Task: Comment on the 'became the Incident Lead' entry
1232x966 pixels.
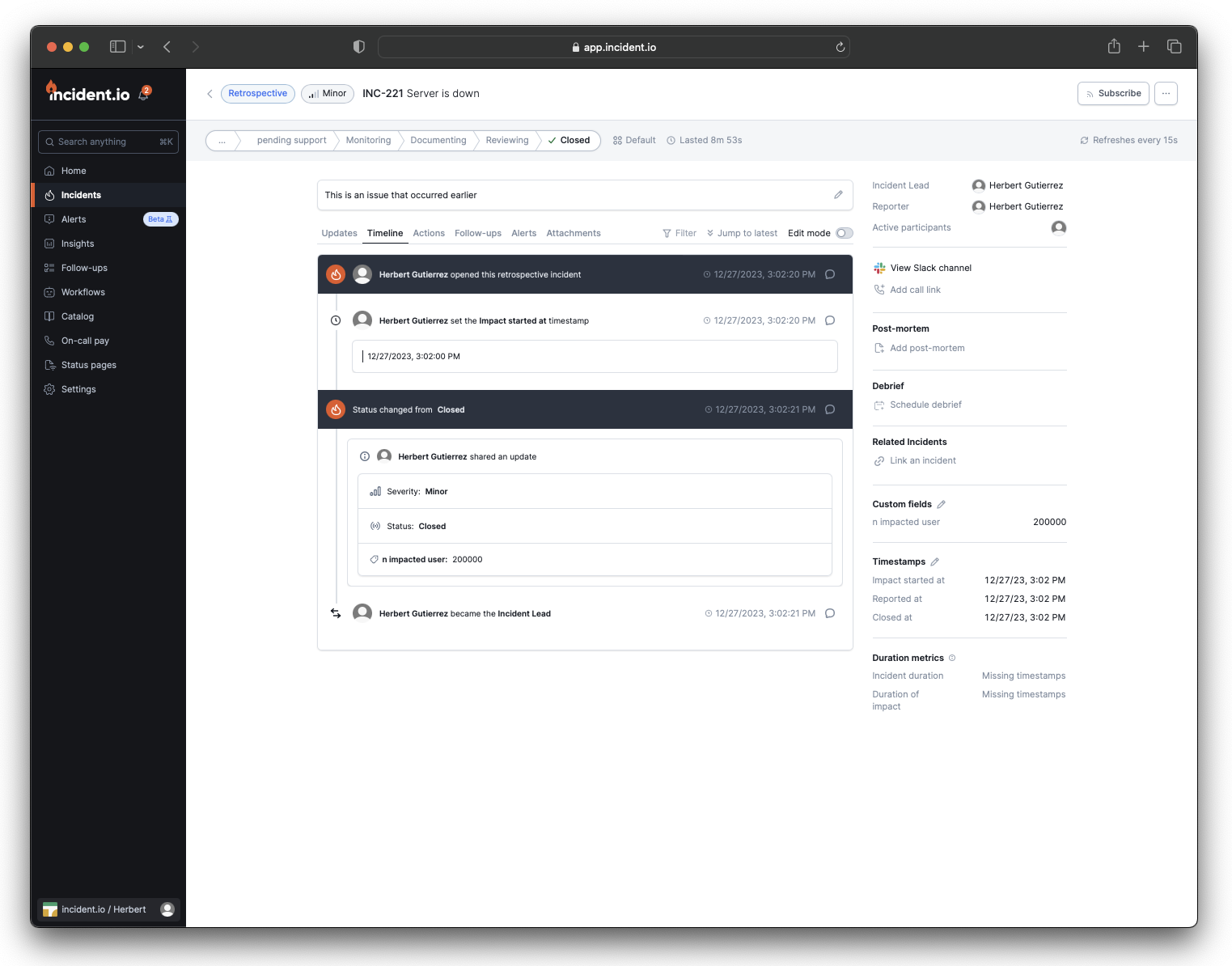Action: 830,613
